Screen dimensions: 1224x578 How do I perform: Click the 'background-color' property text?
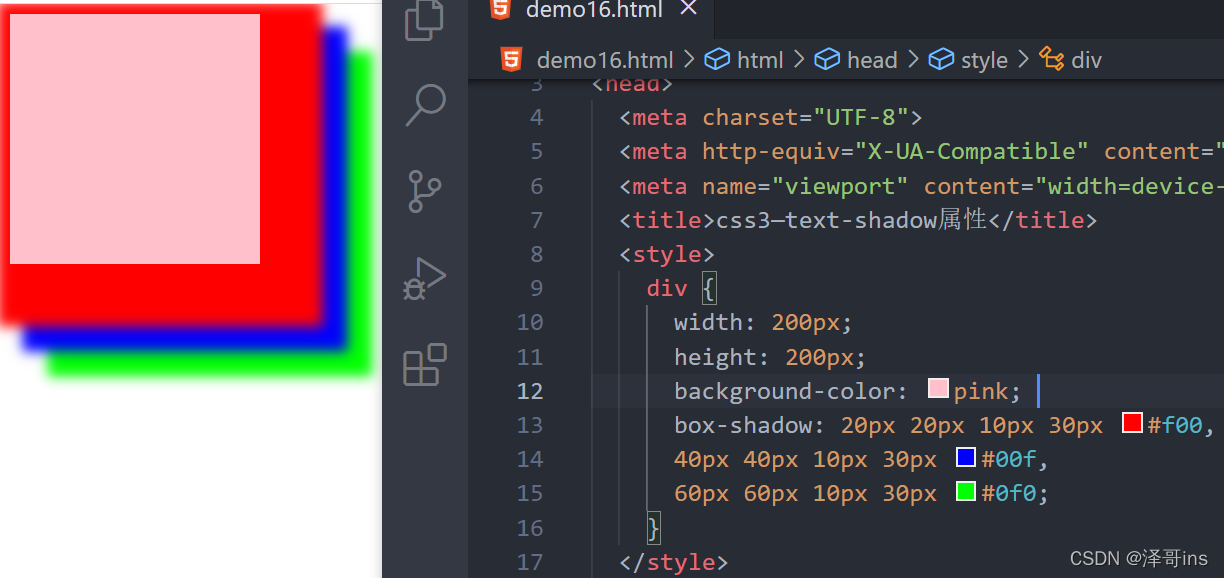coord(784,391)
